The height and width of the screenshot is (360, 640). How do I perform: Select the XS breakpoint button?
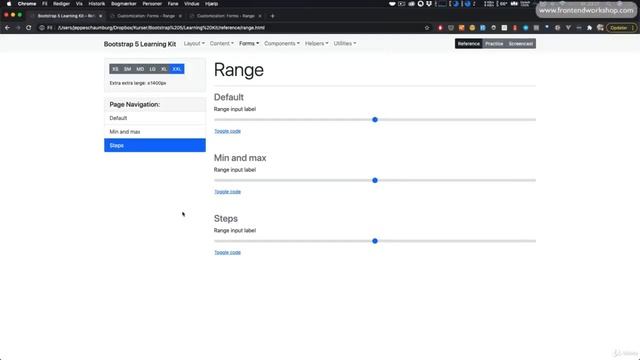click(115, 69)
